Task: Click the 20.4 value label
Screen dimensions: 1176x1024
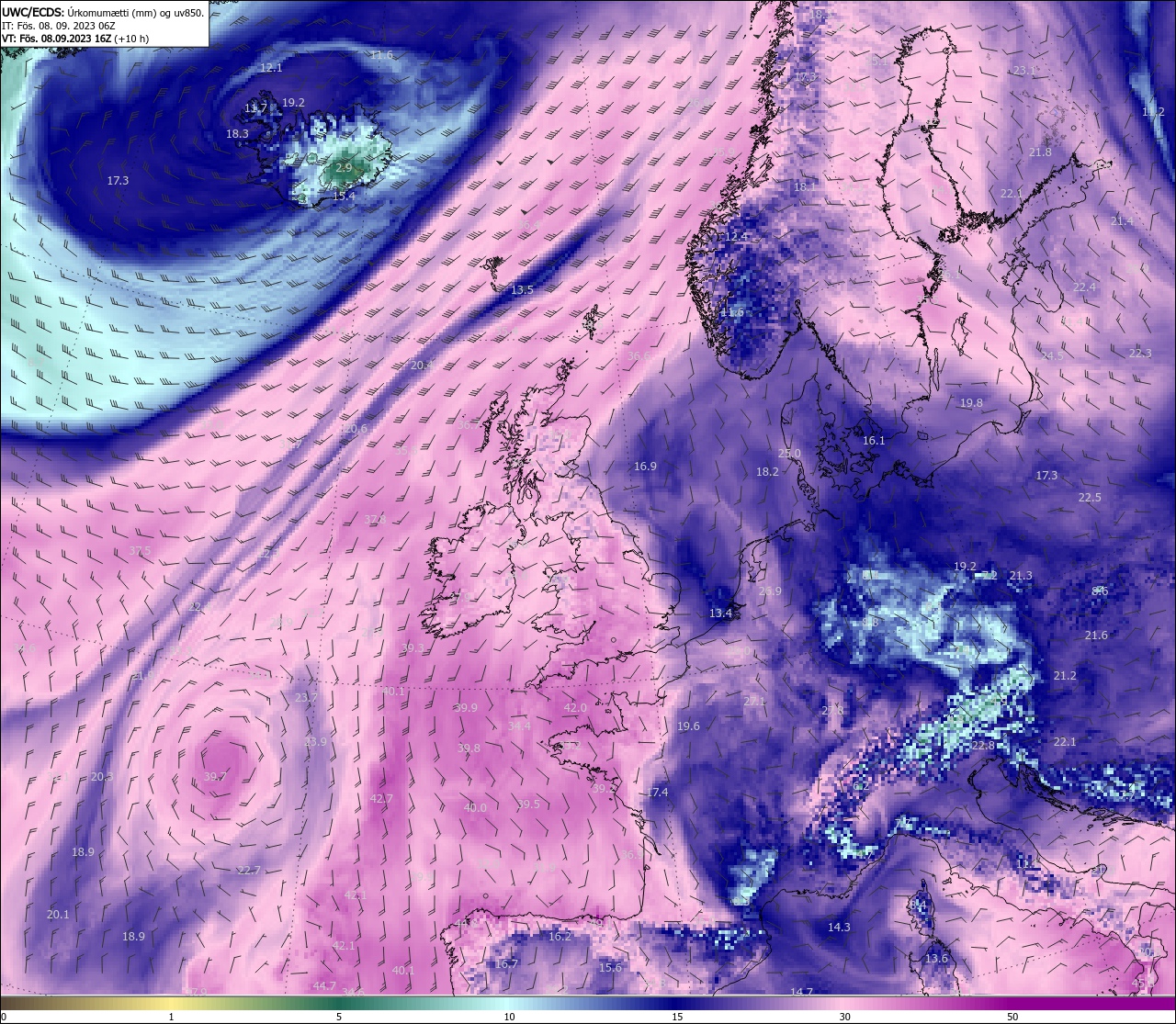Action: tap(422, 366)
